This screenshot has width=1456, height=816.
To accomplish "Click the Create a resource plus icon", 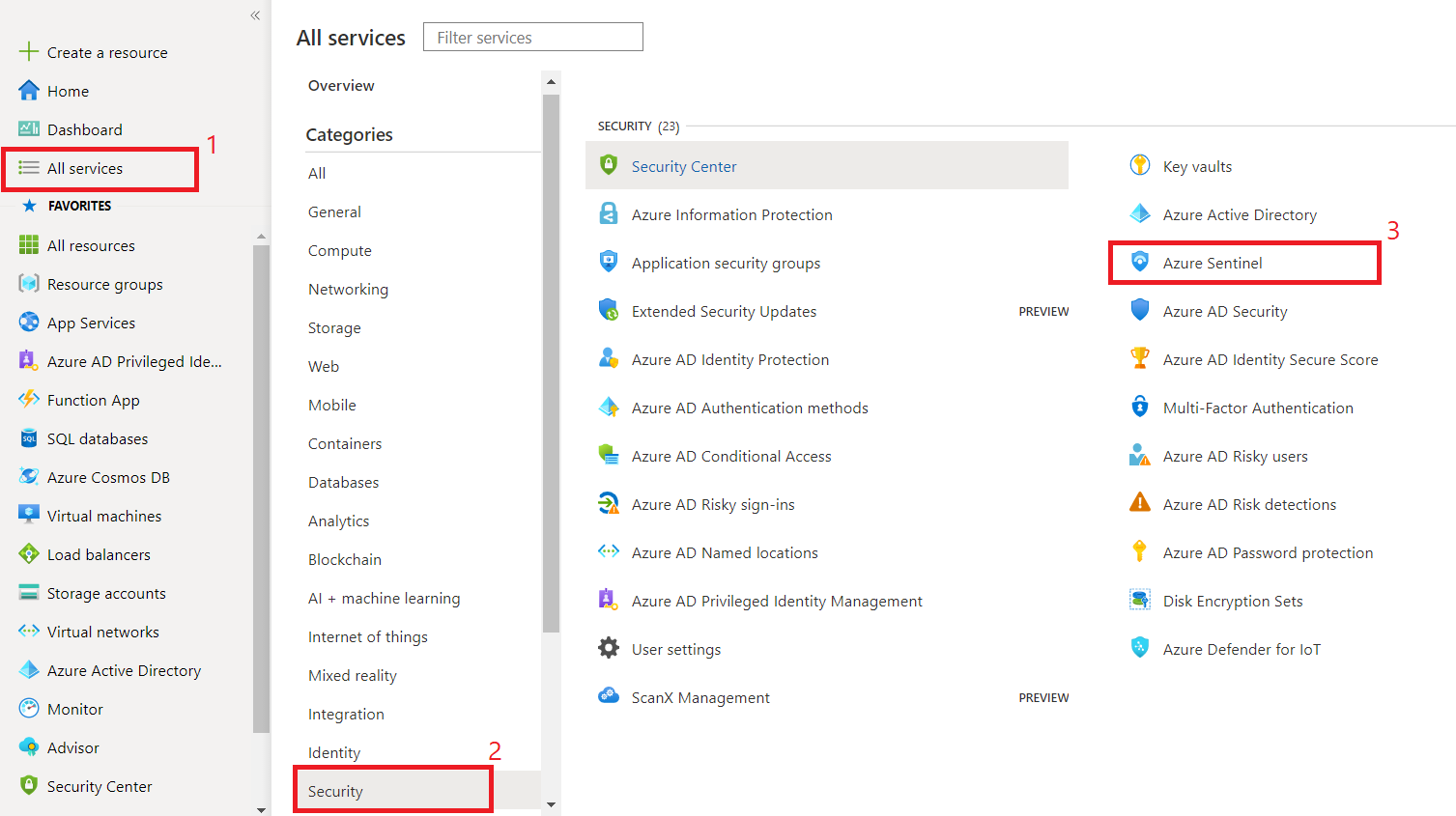I will pyautogui.click(x=29, y=52).
